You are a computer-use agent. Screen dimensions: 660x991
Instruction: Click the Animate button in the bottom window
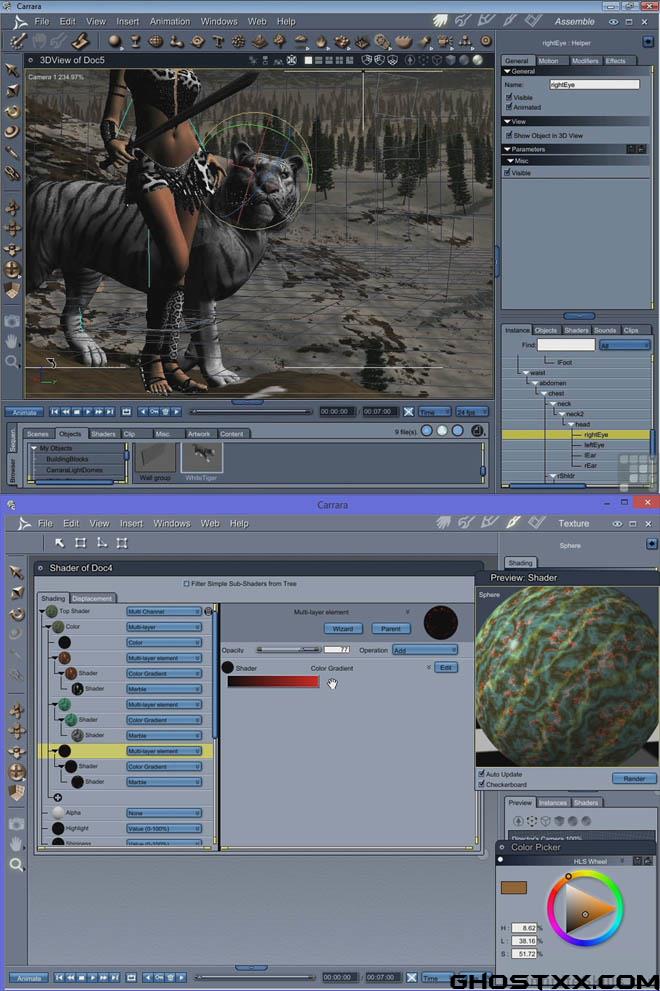[x=28, y=978]
